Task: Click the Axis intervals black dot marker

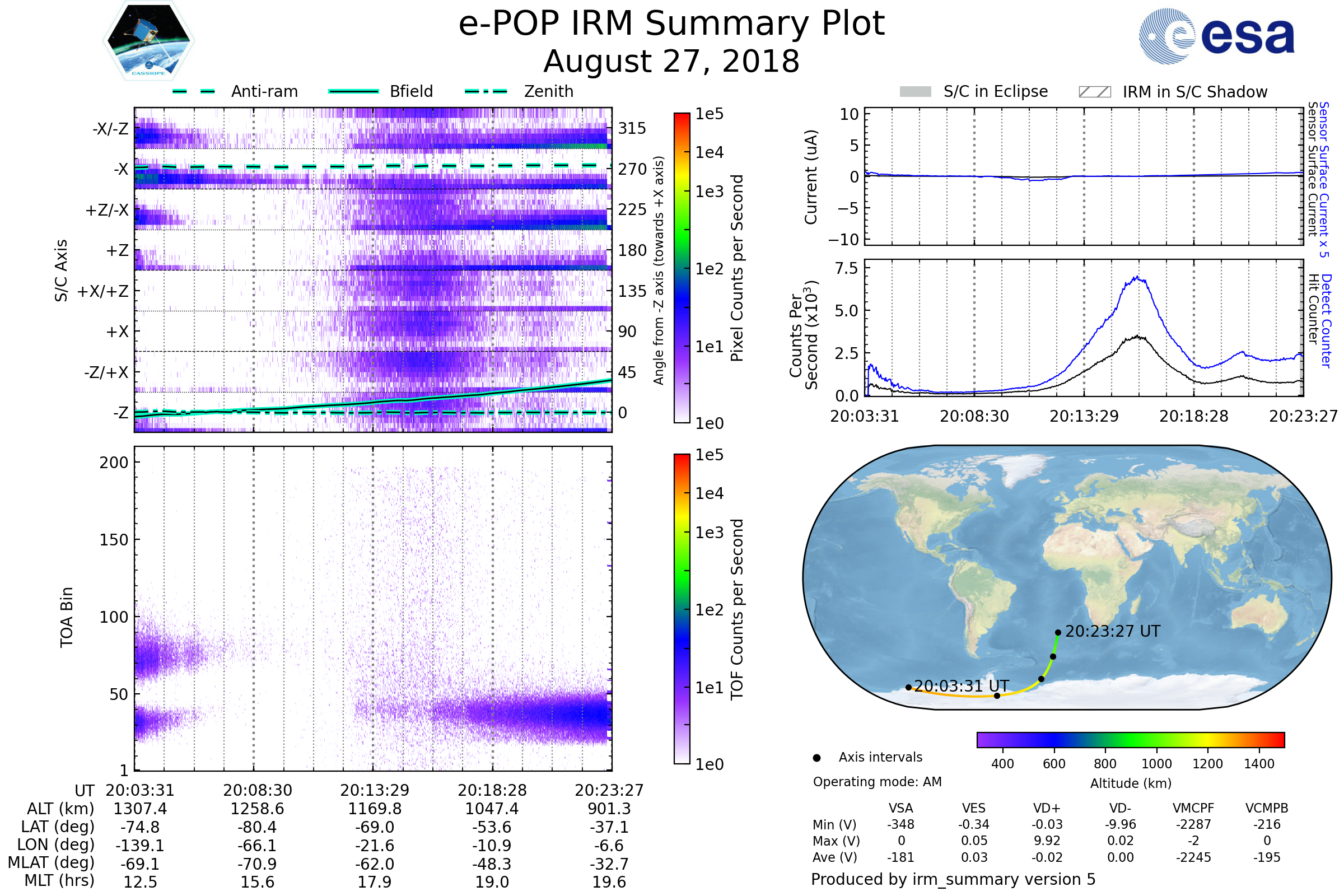Action: [816, 758]
